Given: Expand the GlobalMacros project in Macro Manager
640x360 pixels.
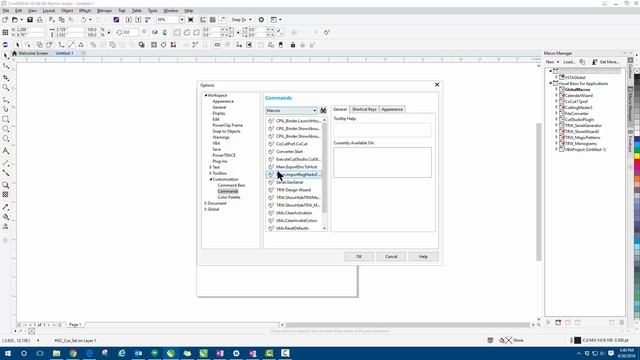Looking at the screenshot, I should [x=556, y=89].
